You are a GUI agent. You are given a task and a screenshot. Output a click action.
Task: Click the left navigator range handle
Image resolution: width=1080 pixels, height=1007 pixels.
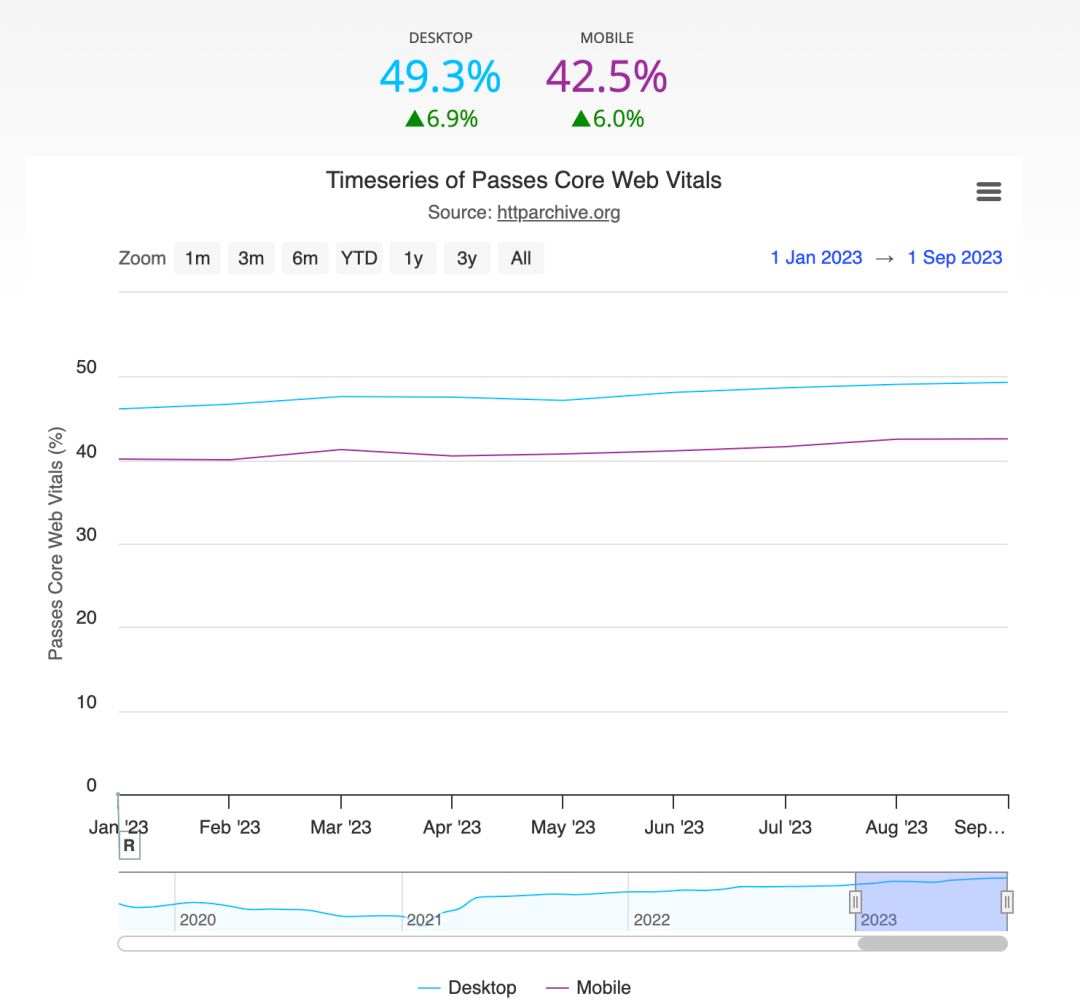(x=855, y=902)
